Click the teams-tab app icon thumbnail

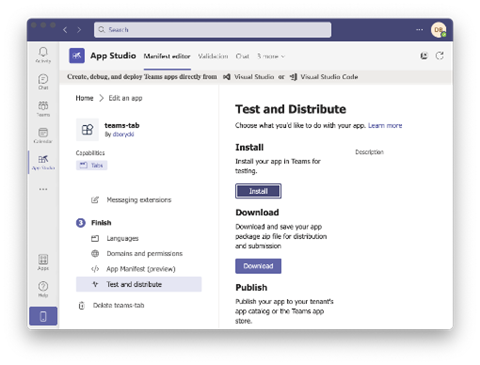87,129
